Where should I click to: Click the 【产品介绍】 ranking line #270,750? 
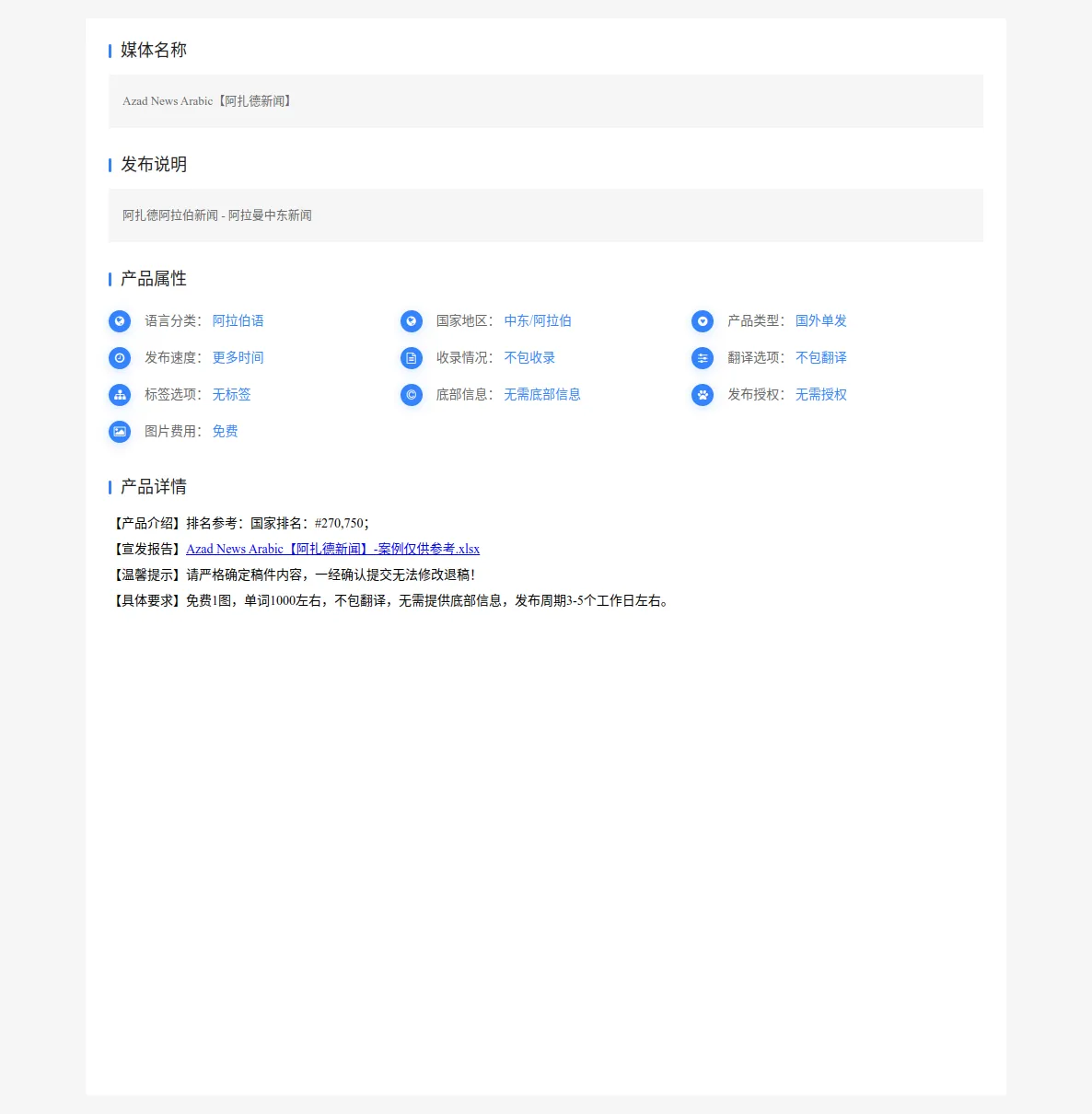coord(239,523)
